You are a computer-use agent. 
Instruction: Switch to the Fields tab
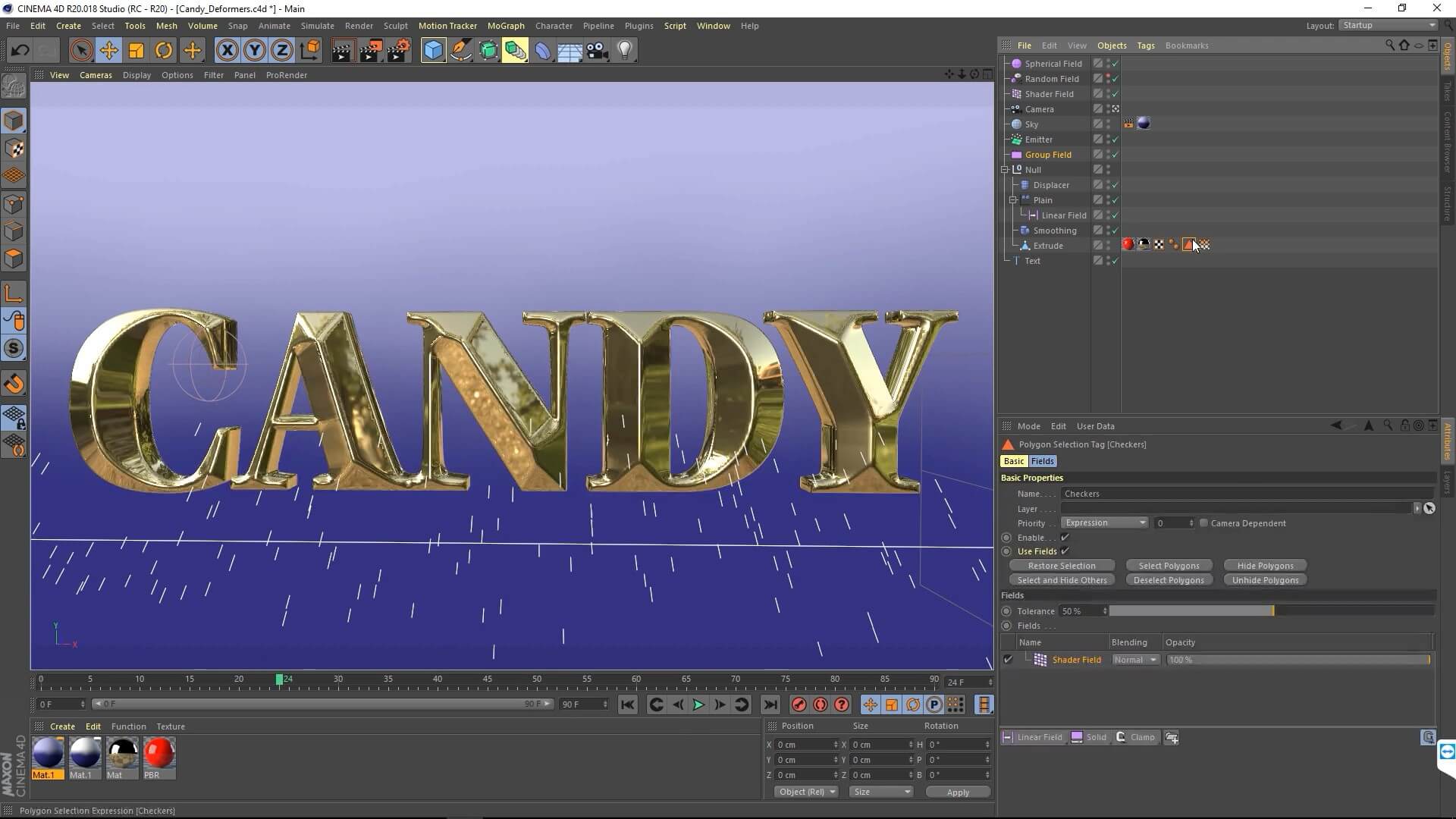pyautogui.click(x=1042, y=461)
